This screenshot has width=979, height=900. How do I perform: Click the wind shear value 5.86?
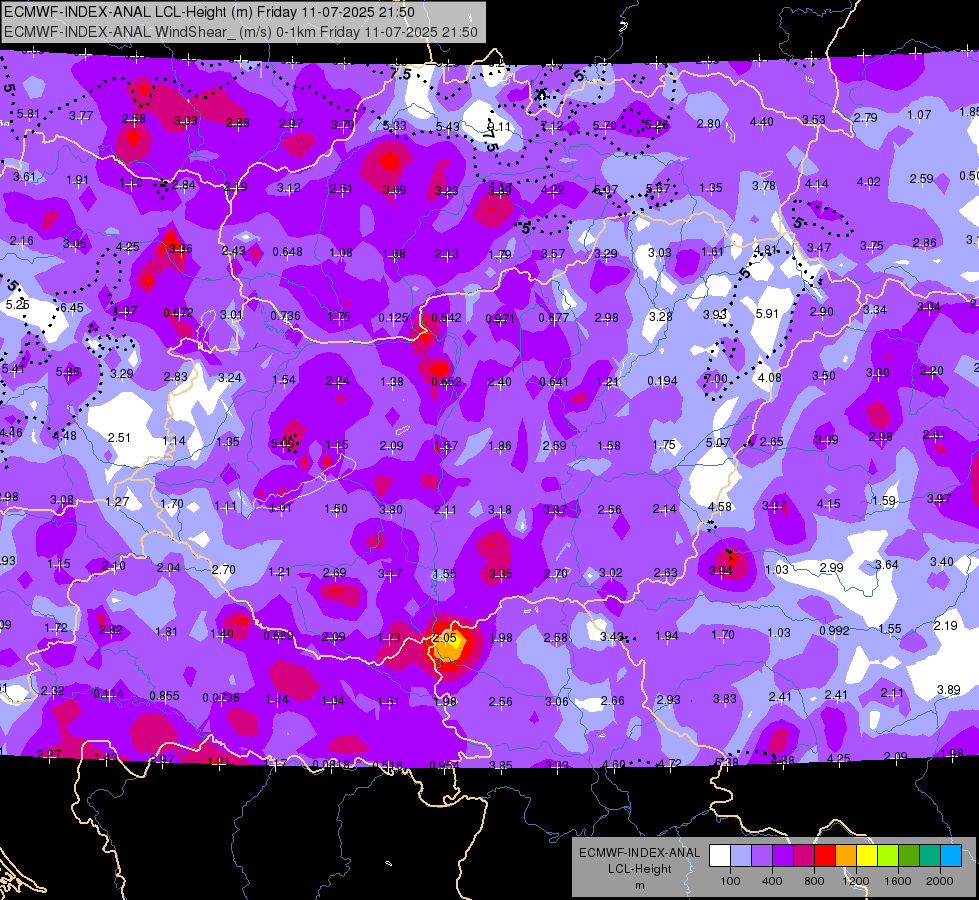pyautogui.click(x=67, y=372)
